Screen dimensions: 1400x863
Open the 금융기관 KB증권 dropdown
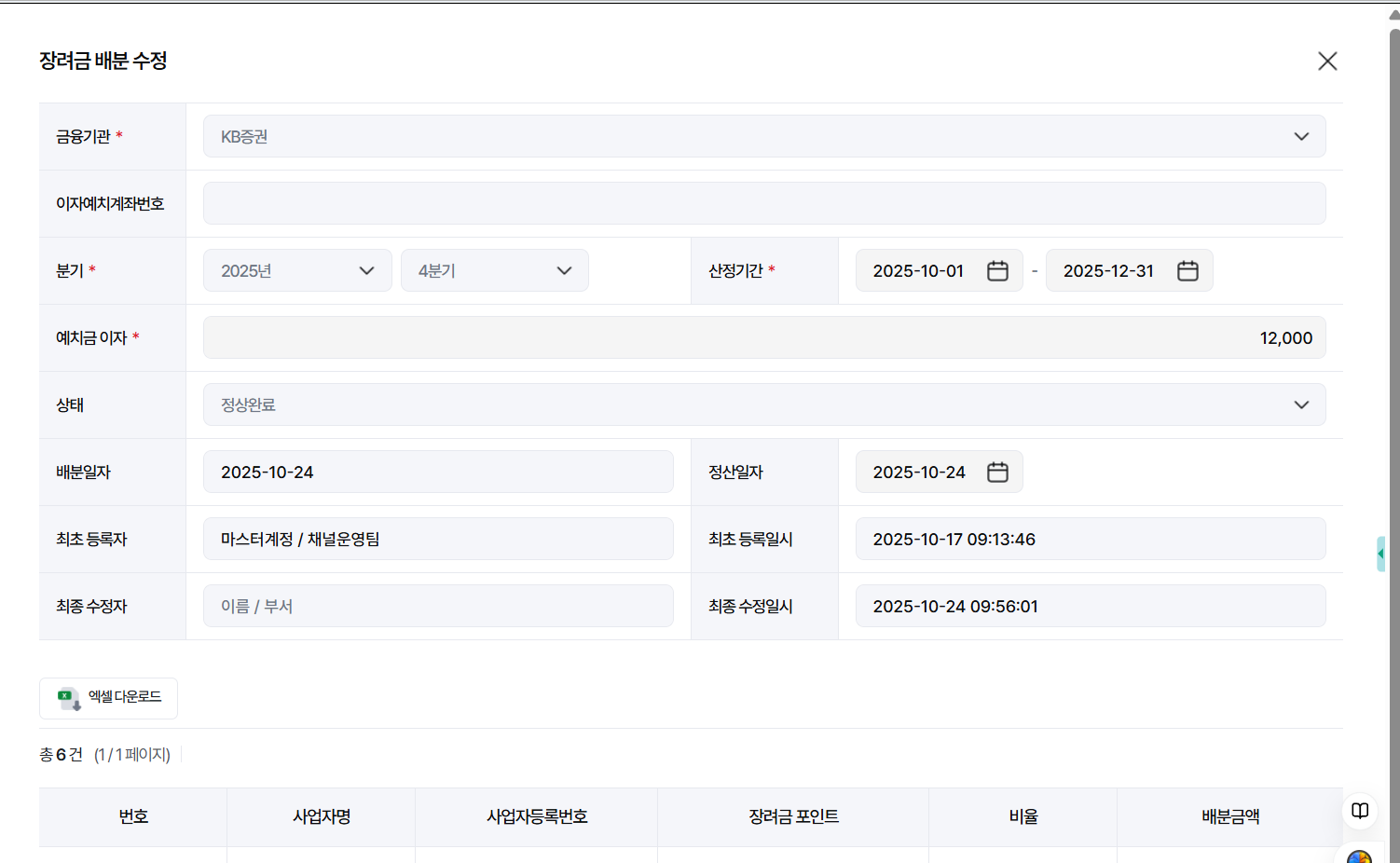[764, 136]
